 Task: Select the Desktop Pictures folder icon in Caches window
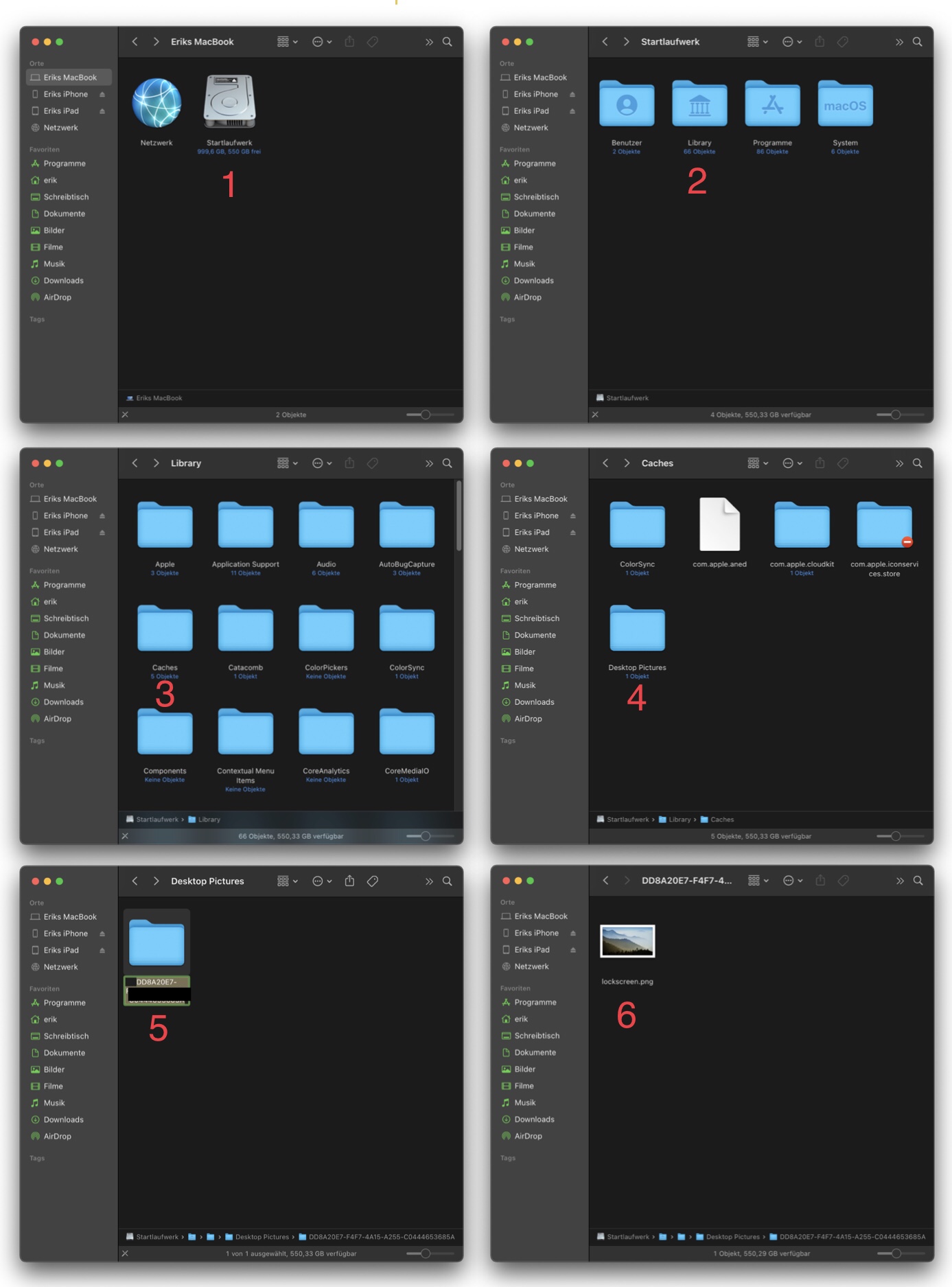pos(638,628)
